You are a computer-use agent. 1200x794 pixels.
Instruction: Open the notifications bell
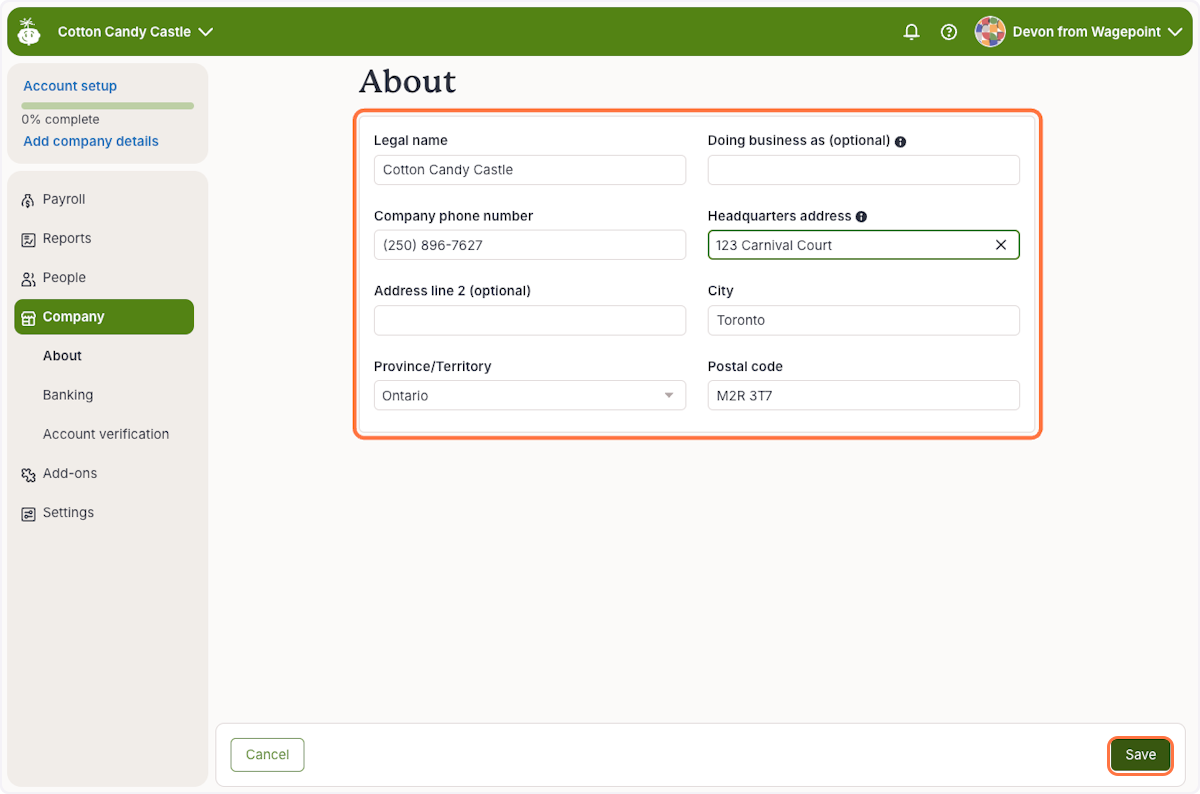911,32
